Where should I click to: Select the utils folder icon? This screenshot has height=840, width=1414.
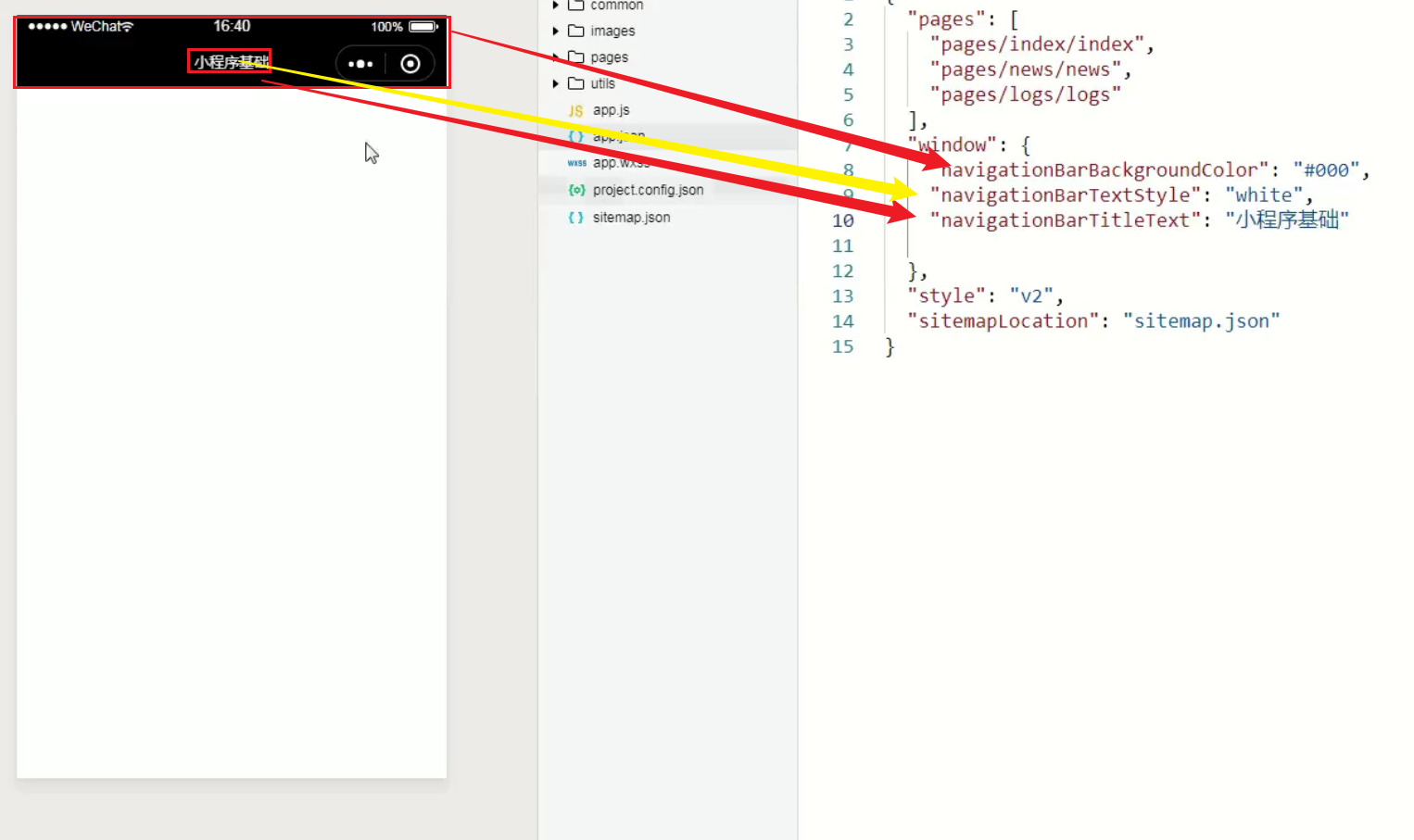pyautogui.click(x=575, y=83)
